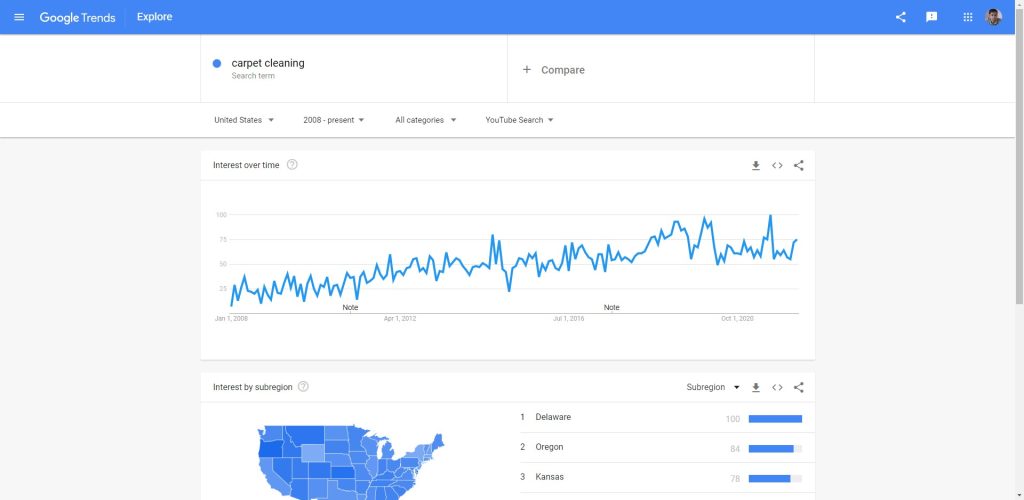Download the Interest by subregion data
The image size is (1024, 500).
tap(756, 388)
